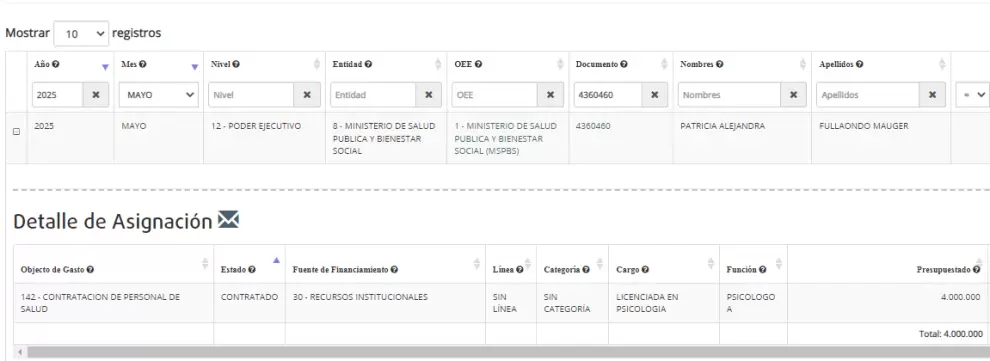Sort the OEE column
The image size is (990, 361).
[x=560, y=64]
